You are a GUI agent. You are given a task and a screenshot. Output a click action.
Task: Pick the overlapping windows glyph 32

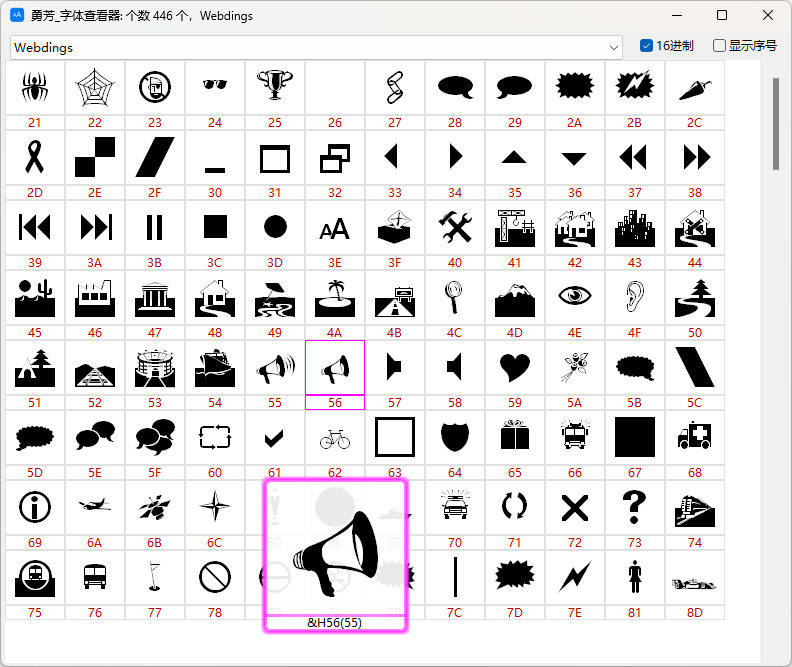(x=335, y=159)
